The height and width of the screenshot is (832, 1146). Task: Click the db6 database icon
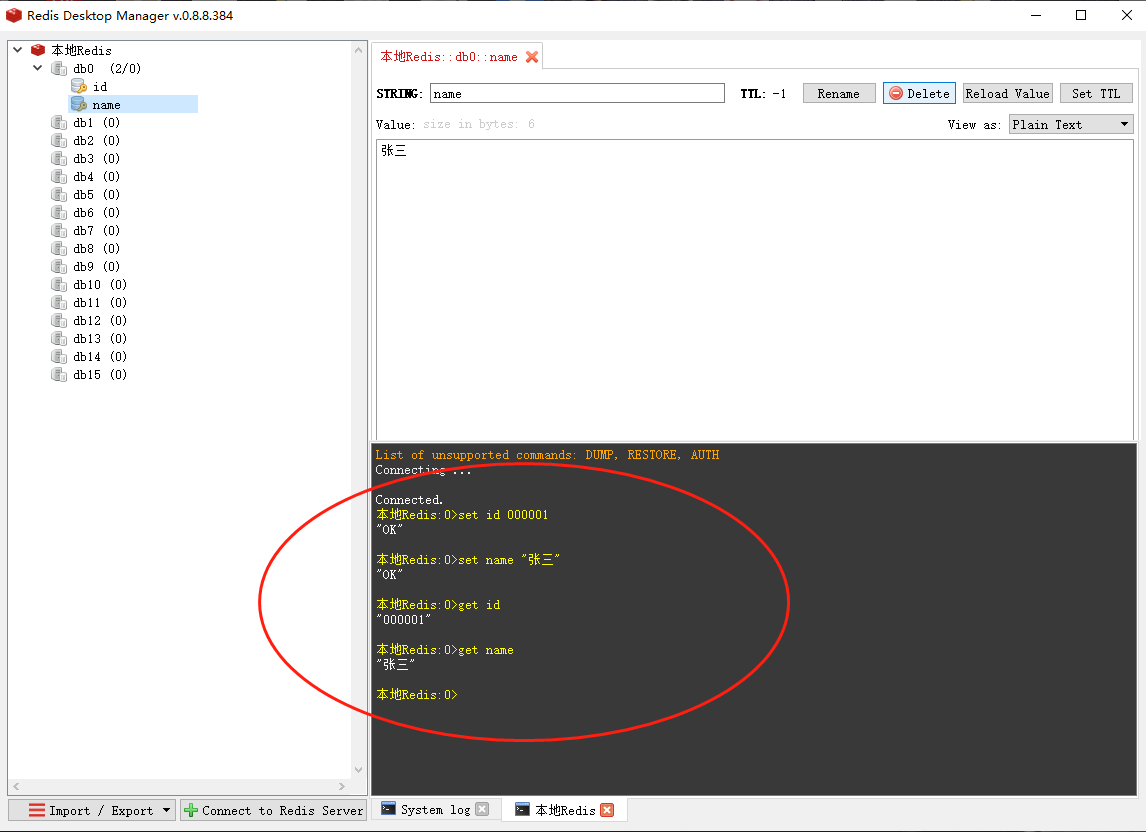point(59,212)
